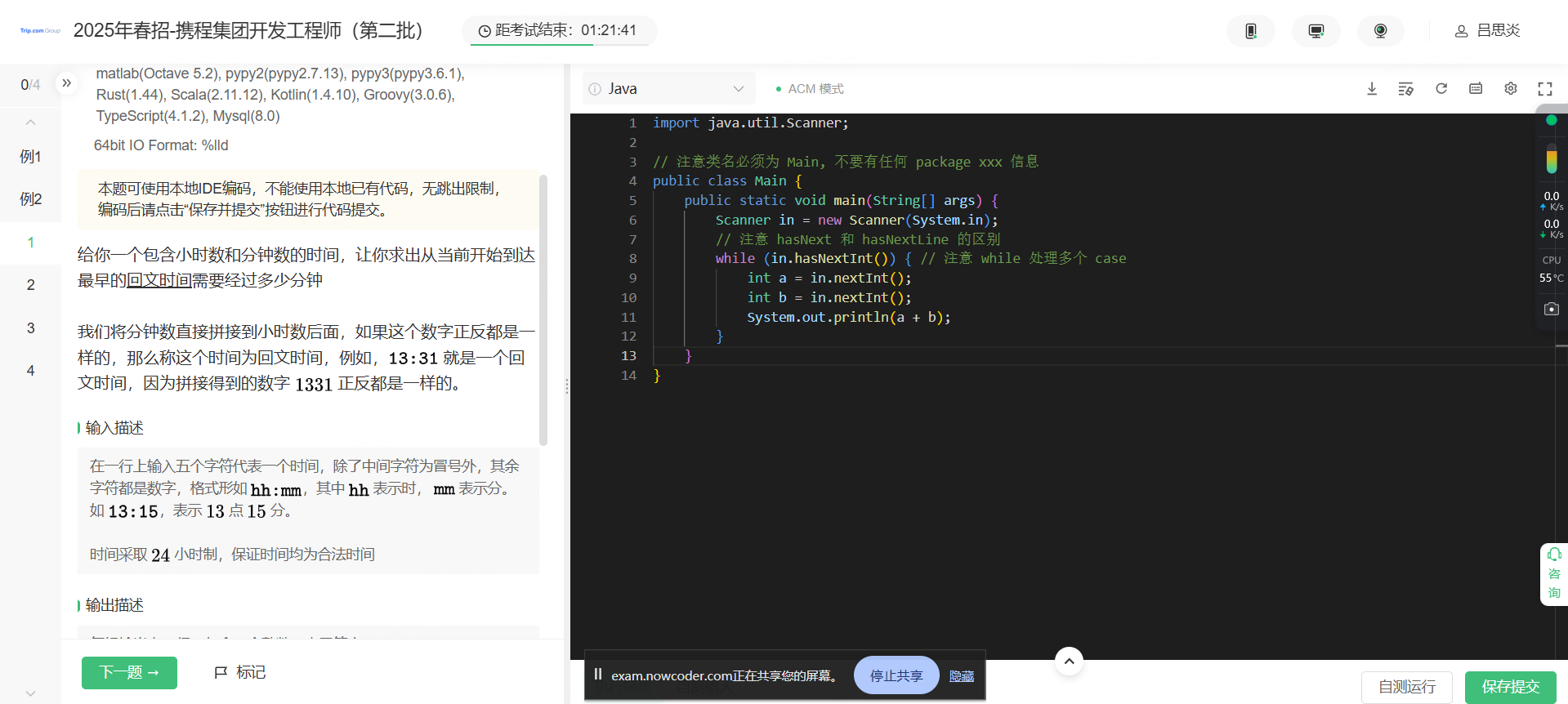Click the keyboard shortcuts panel icon
Viewport: 1568px width, 704px height.
(x=1476, y=88)
